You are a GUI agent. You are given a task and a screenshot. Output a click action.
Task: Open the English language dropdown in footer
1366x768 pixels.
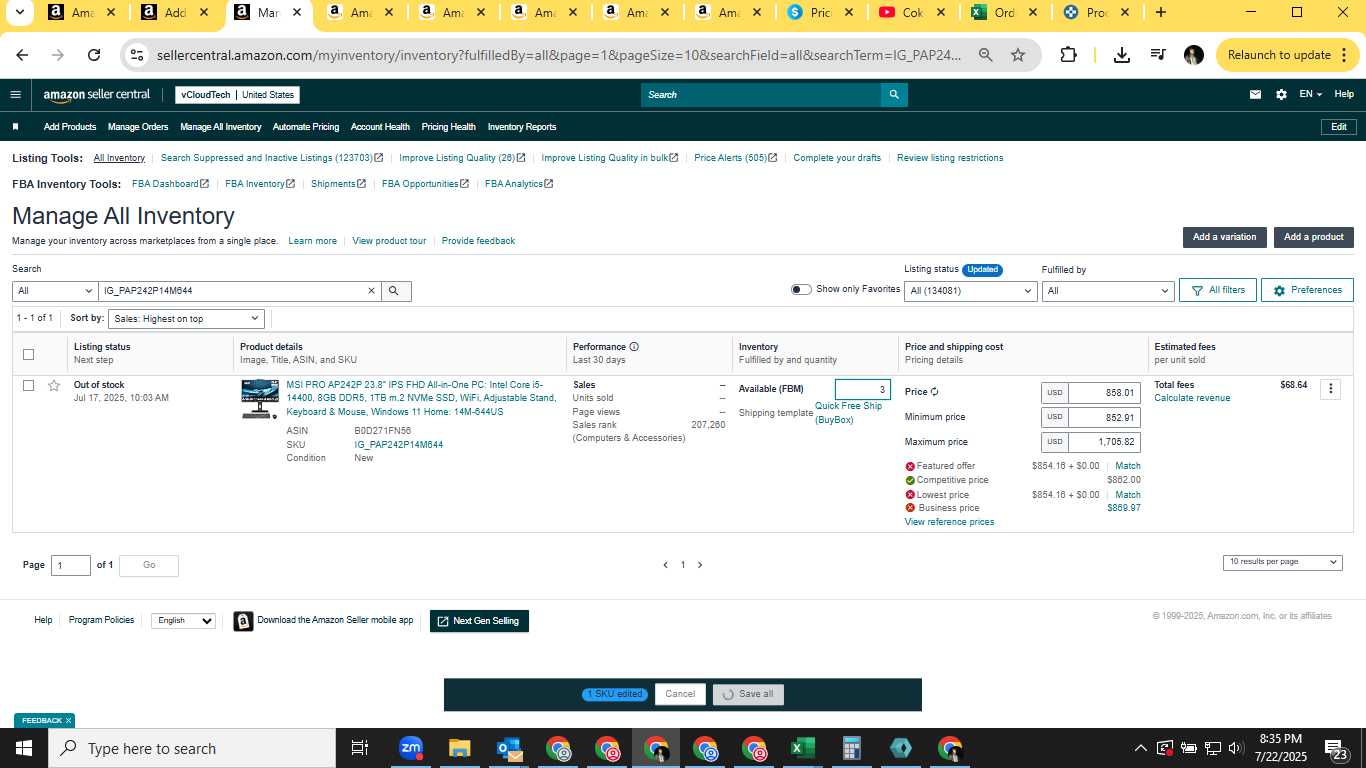183,621
